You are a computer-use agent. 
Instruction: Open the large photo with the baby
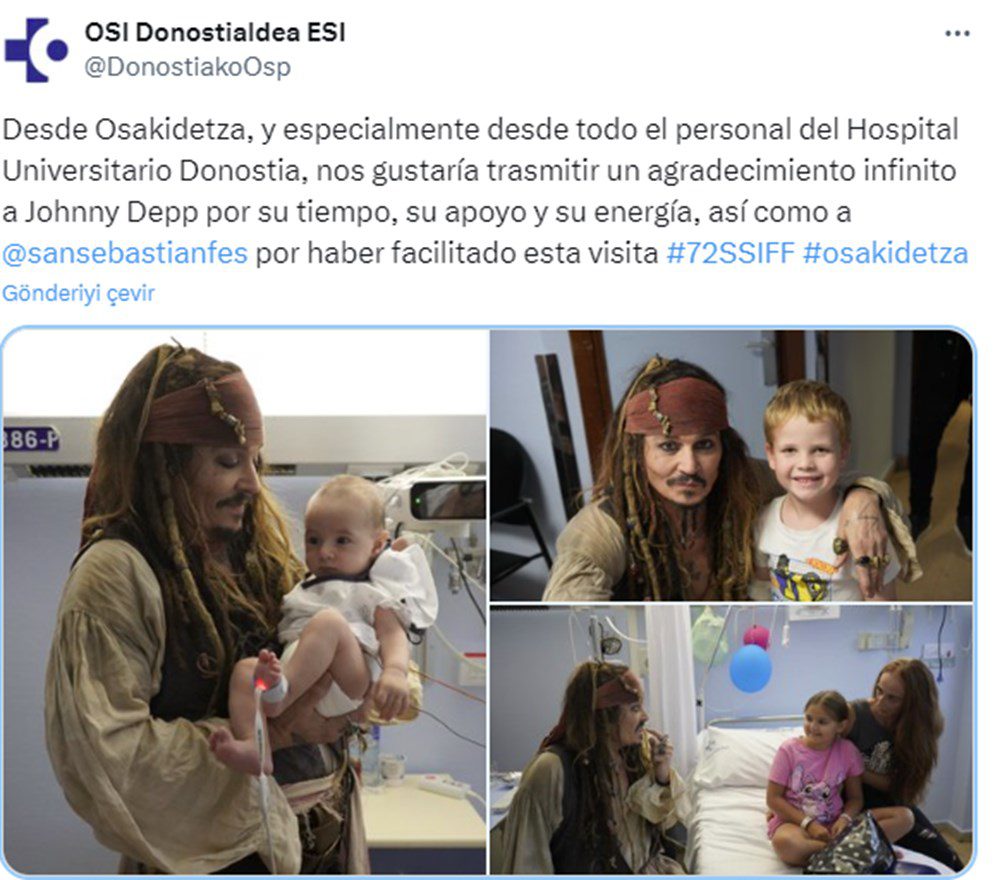244,601
